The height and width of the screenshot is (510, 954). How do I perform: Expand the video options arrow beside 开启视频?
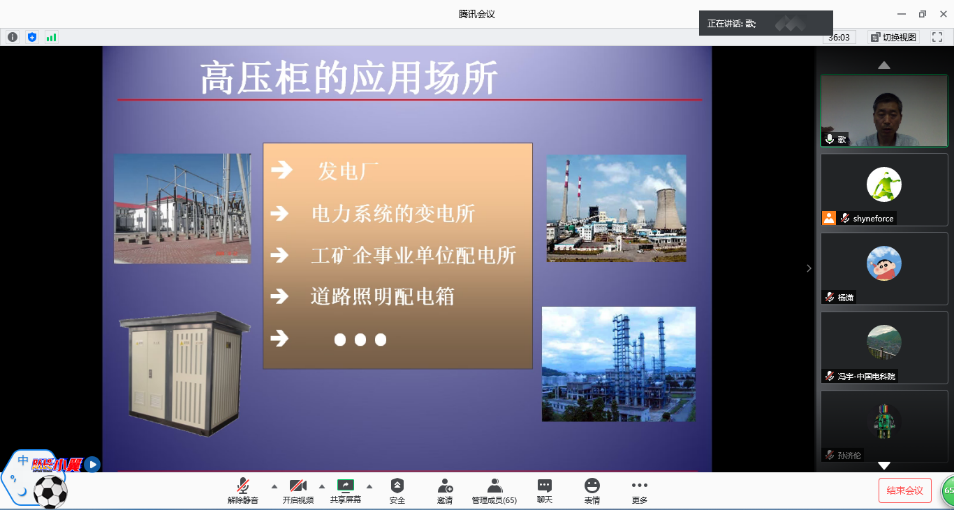pos(321,486)
